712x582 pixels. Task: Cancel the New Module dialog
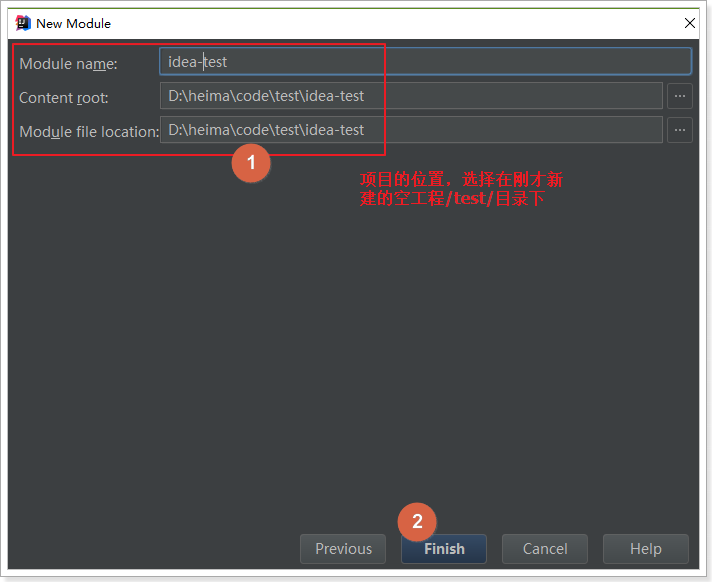(545, 549)
